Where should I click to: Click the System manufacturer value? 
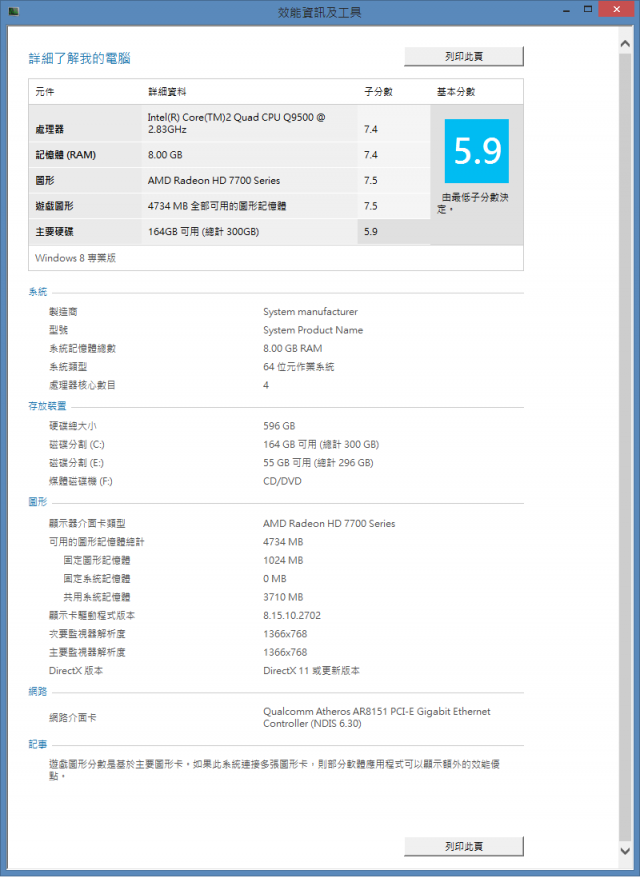coord(310,312)
